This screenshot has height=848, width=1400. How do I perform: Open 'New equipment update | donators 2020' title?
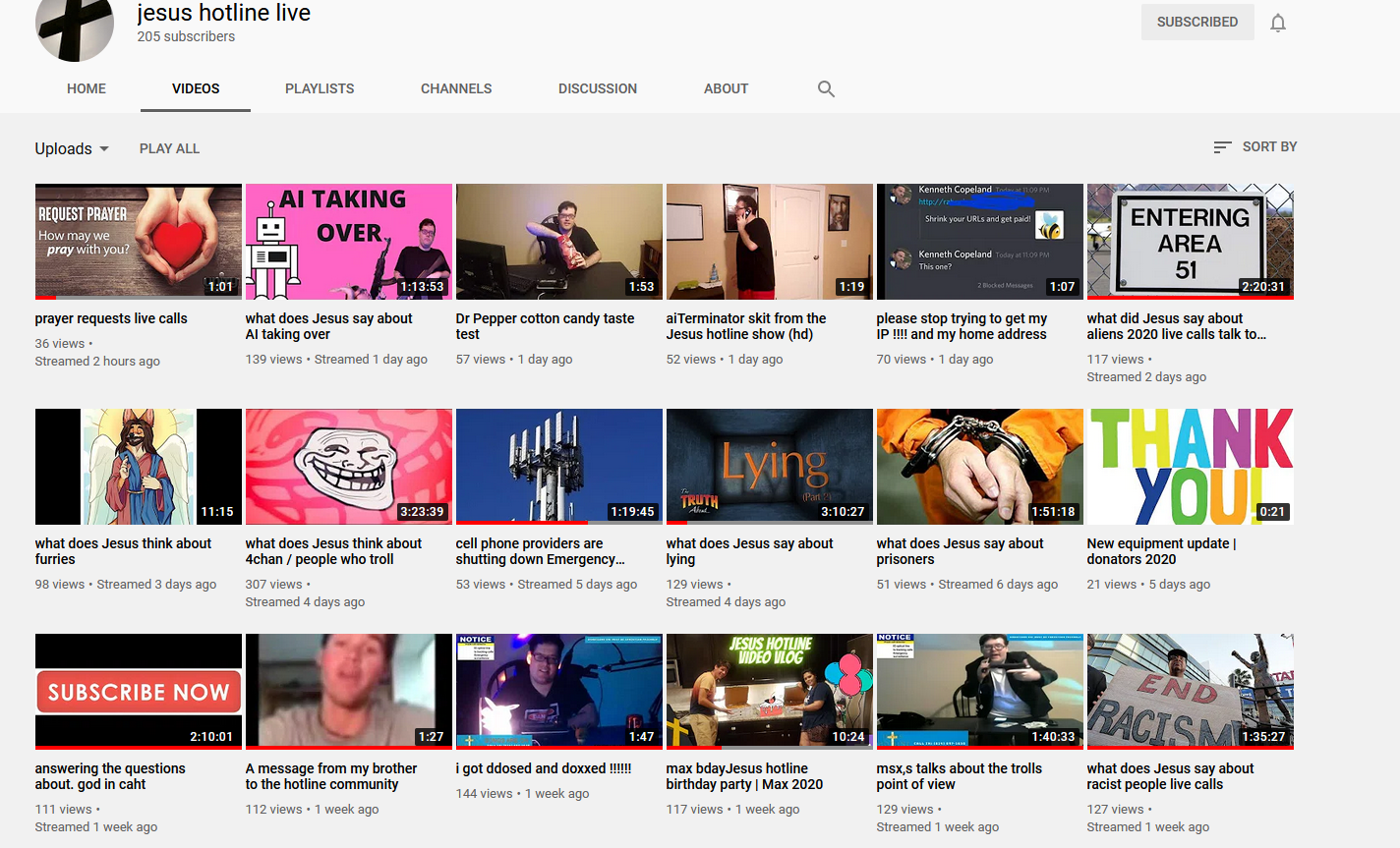1162,551
